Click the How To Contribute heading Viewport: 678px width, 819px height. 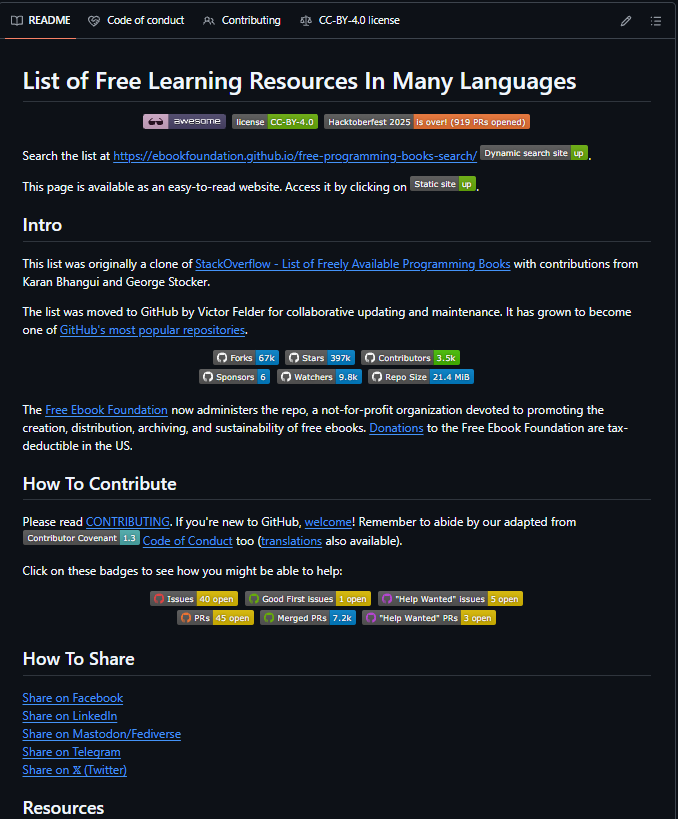99,484
